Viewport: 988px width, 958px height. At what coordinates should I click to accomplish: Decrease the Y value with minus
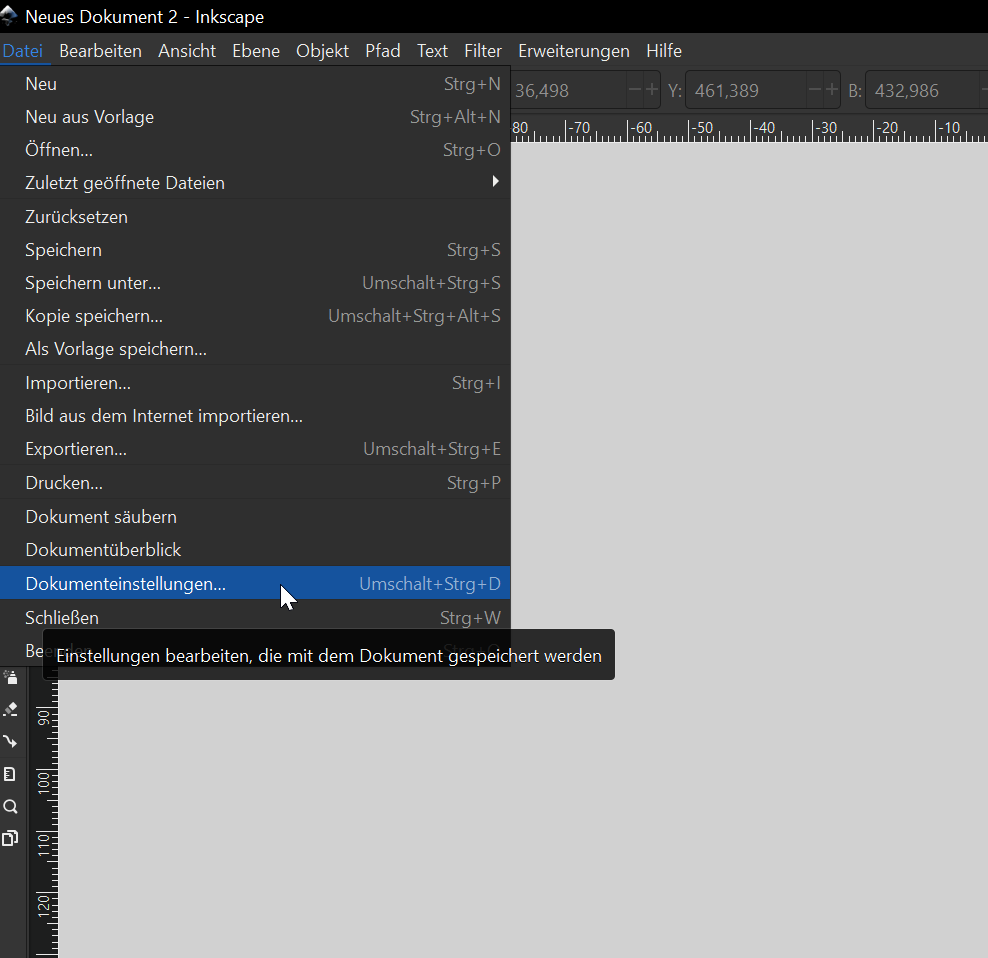tap(815, 89)
